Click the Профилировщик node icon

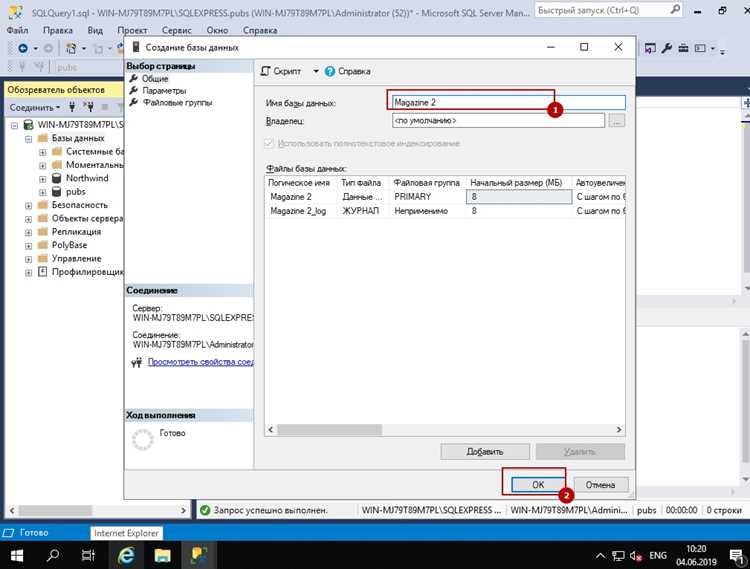point(43,272)
